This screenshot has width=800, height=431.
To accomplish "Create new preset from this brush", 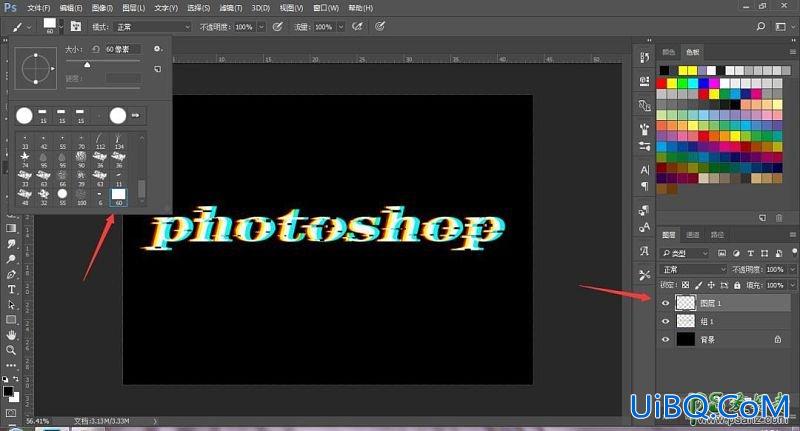I will click(x=158, y=69).
